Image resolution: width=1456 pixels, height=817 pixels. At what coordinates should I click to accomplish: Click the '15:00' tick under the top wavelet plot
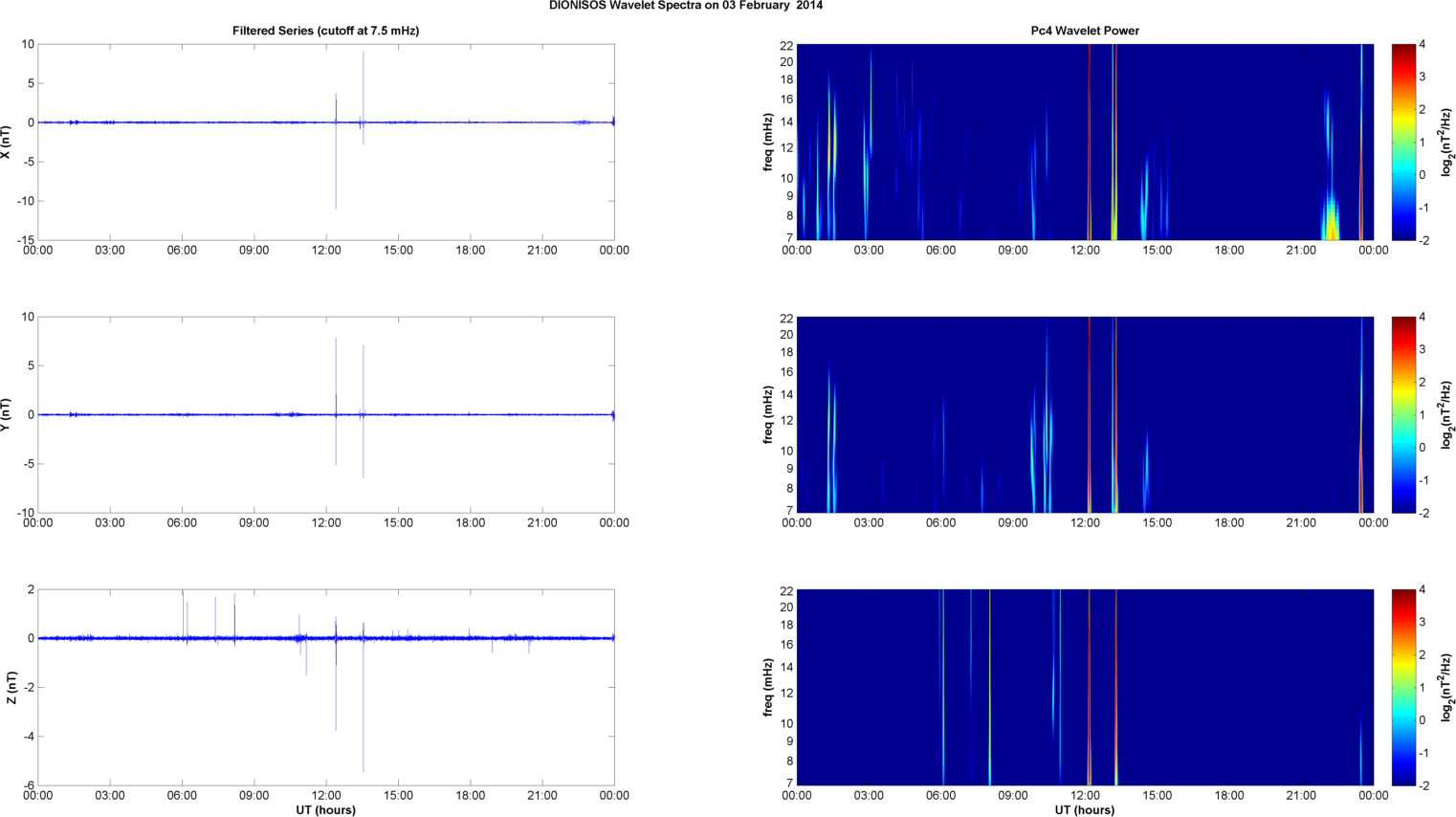[1158, 251]
